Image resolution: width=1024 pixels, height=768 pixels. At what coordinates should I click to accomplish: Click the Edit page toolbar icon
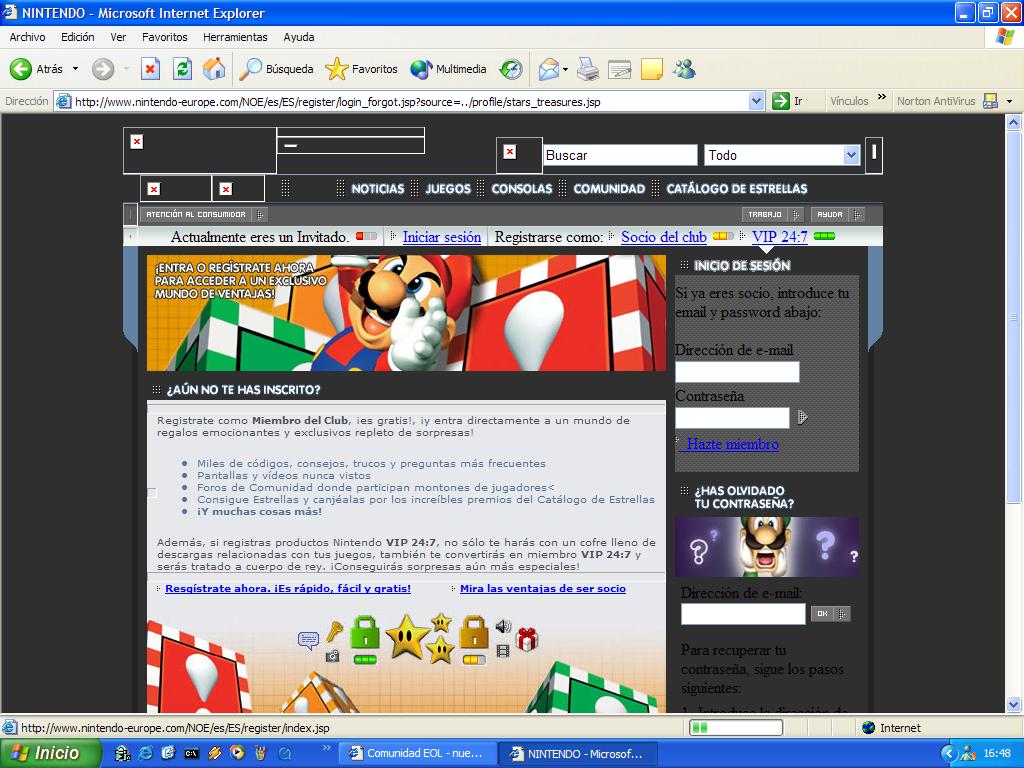pos(619,69)
